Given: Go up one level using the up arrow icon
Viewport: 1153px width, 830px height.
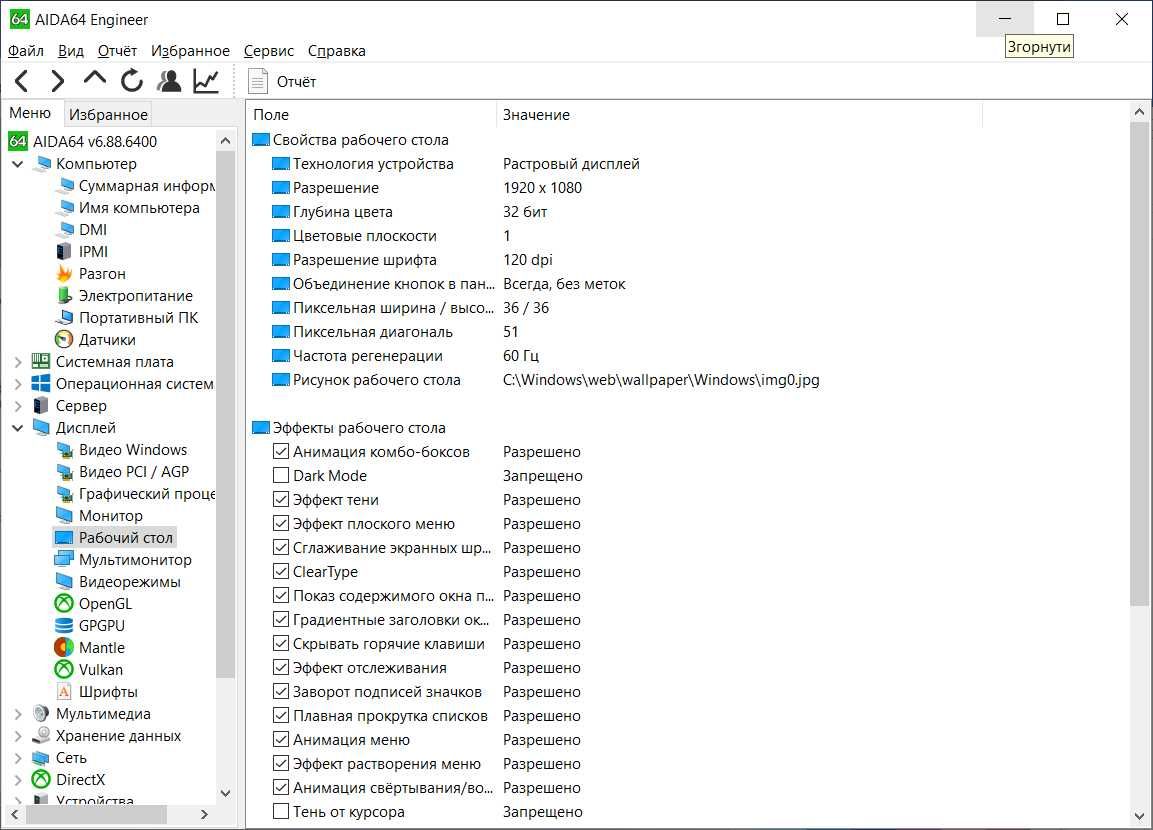Looking at the screenshot, I should click(95, 78).
